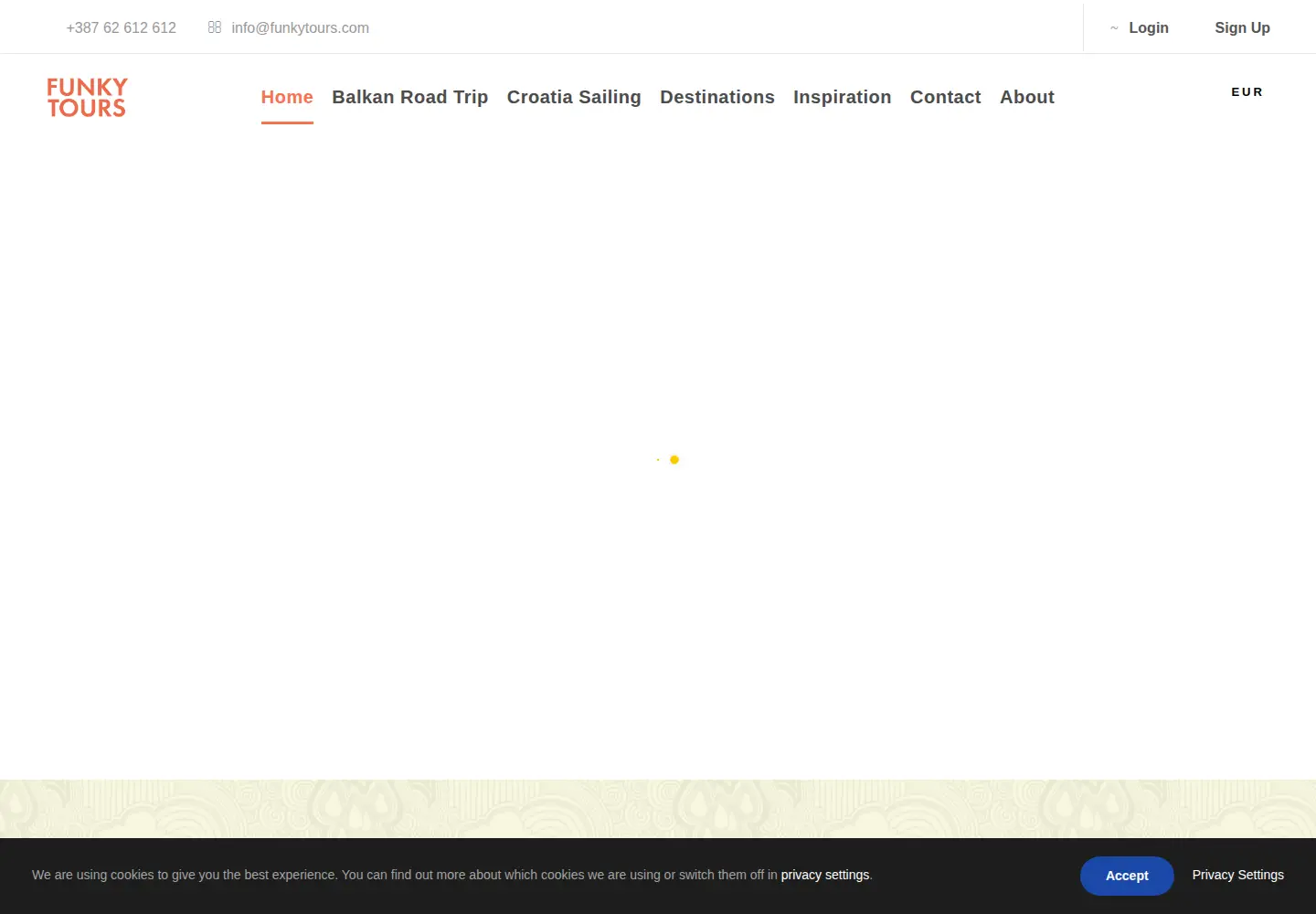
Task: Click the icon beside Login
Action: [1114, 28]
